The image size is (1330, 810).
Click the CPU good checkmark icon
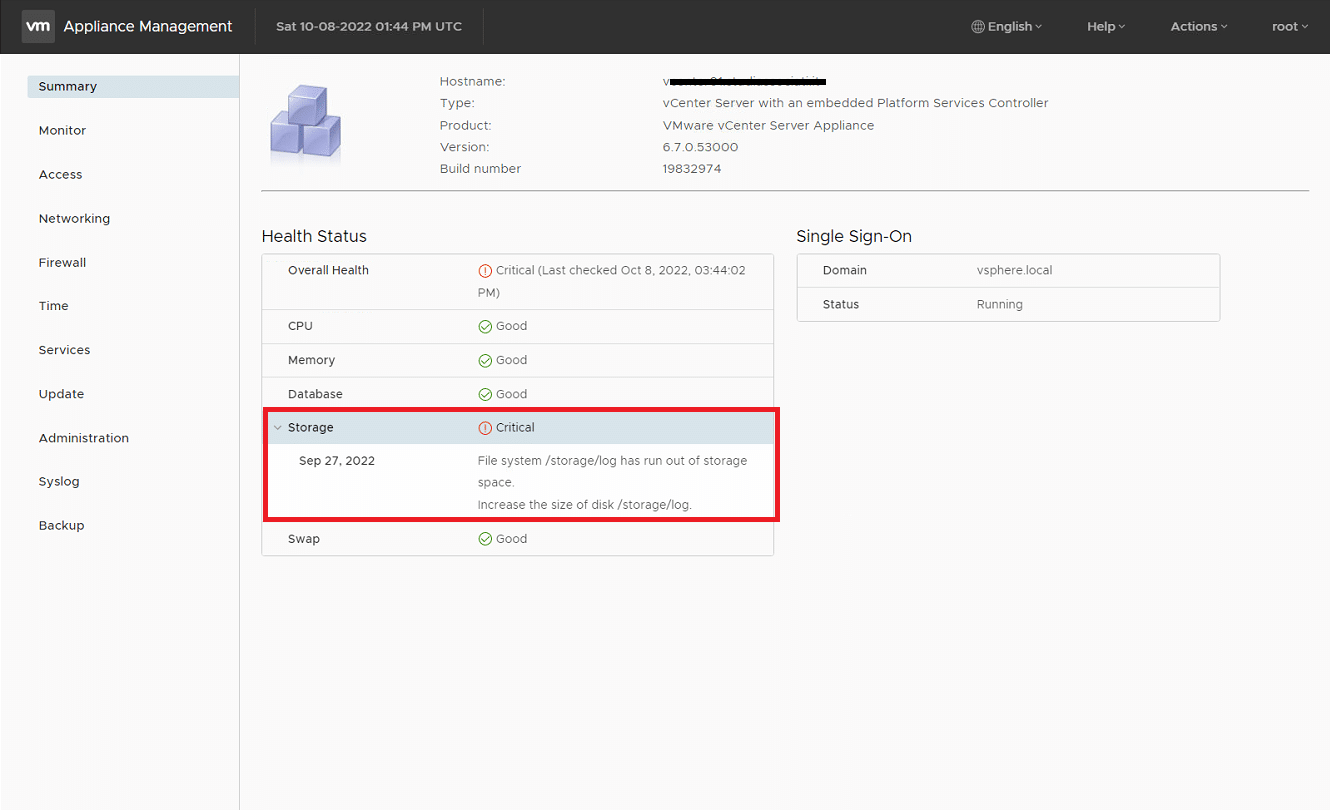[x=485, y=327]
